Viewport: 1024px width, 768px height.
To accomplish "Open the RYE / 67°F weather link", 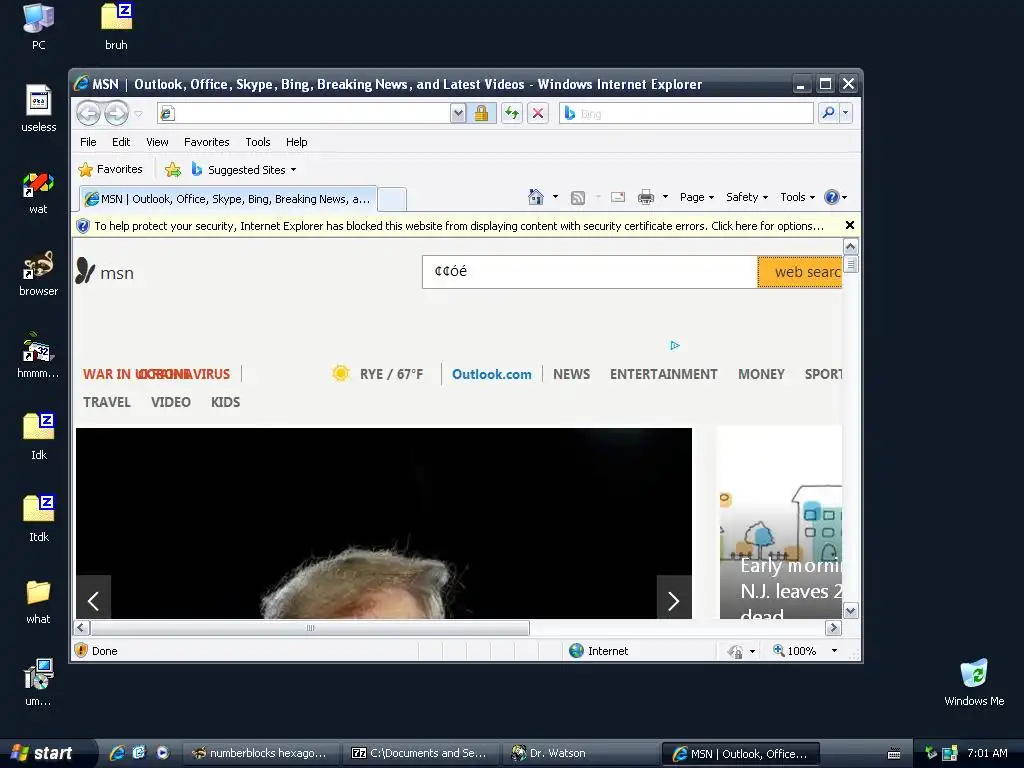I will [377, 374].
